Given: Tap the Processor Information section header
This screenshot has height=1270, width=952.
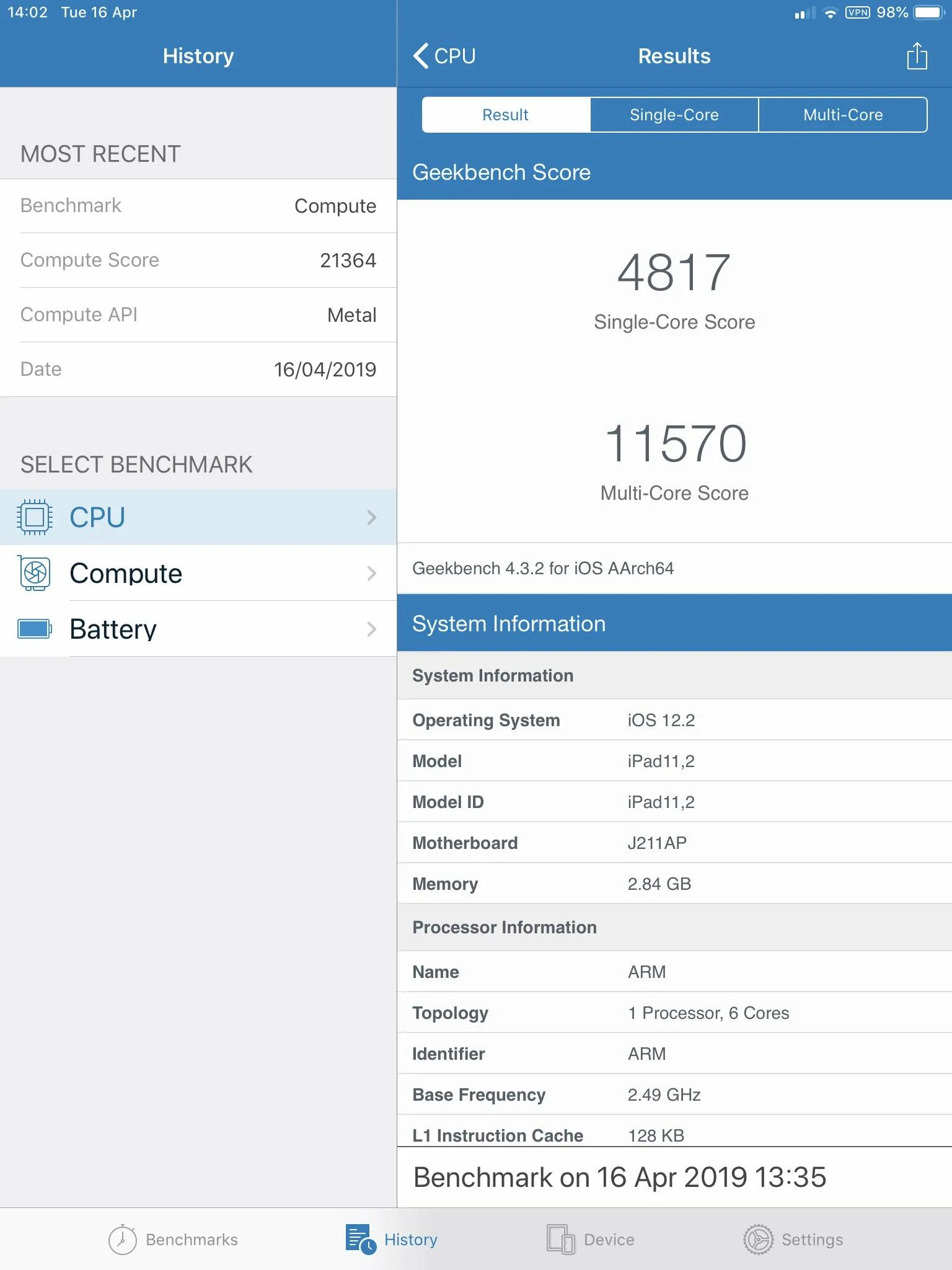Looking at the screenshot, I should tap(674, 927).
